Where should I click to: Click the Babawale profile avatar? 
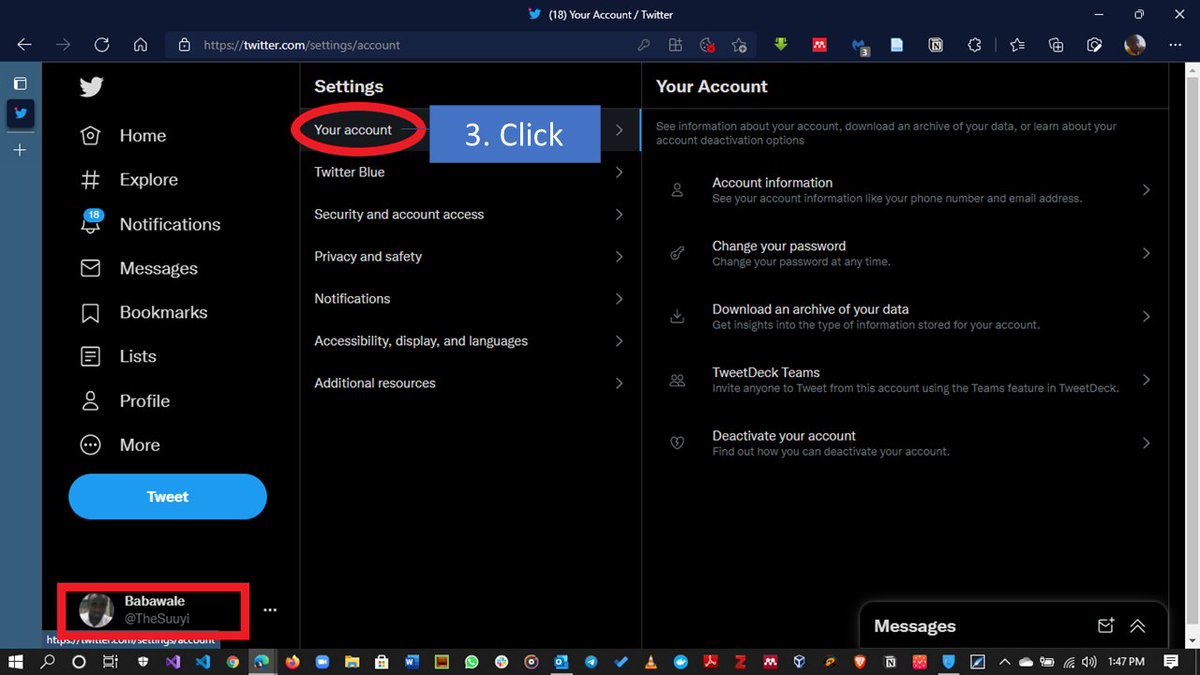96,610
